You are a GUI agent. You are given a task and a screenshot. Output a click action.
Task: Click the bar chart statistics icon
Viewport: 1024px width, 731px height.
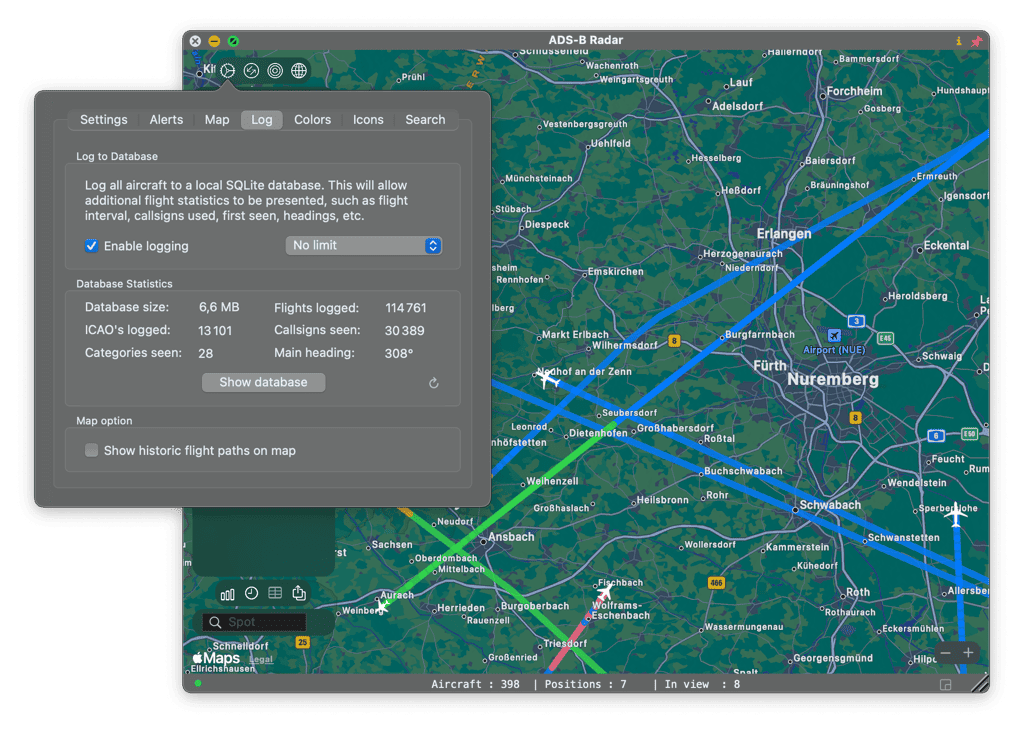pyautogui.click(x=228, y=592)
